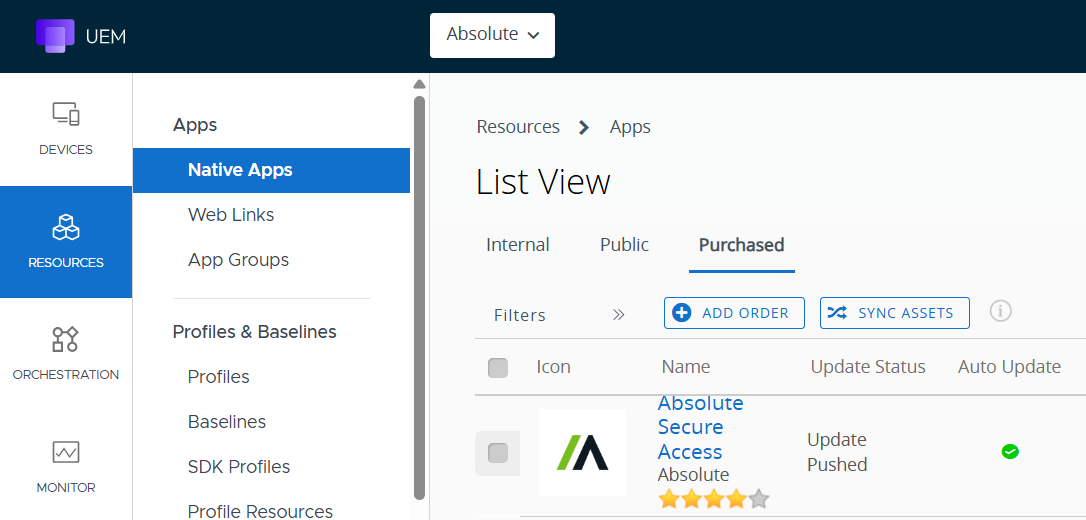The height and width of the screenshot is (520, 1086).
Task: Open the Devices section icon
Action: click(66, 114)
